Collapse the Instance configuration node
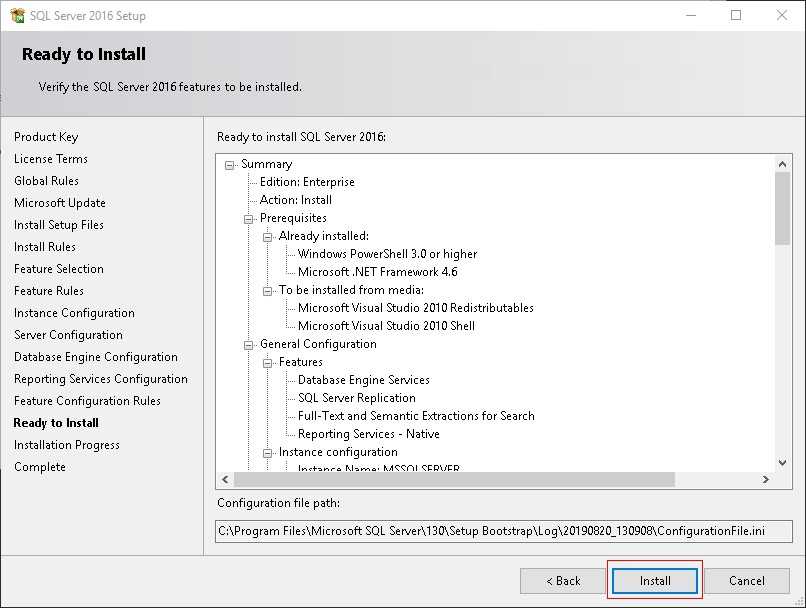 (267, 453)
